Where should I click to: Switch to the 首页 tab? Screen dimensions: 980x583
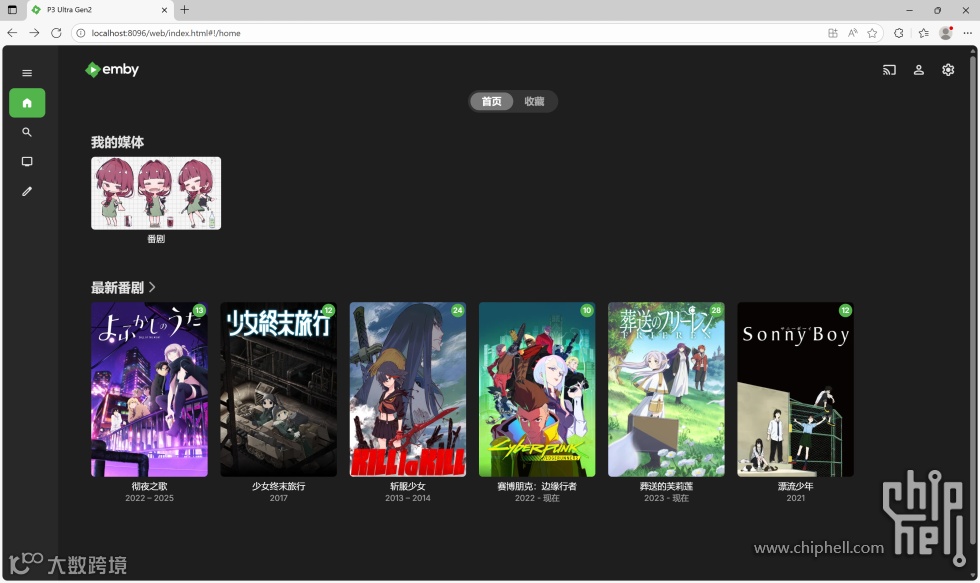[x=491, y=101]
